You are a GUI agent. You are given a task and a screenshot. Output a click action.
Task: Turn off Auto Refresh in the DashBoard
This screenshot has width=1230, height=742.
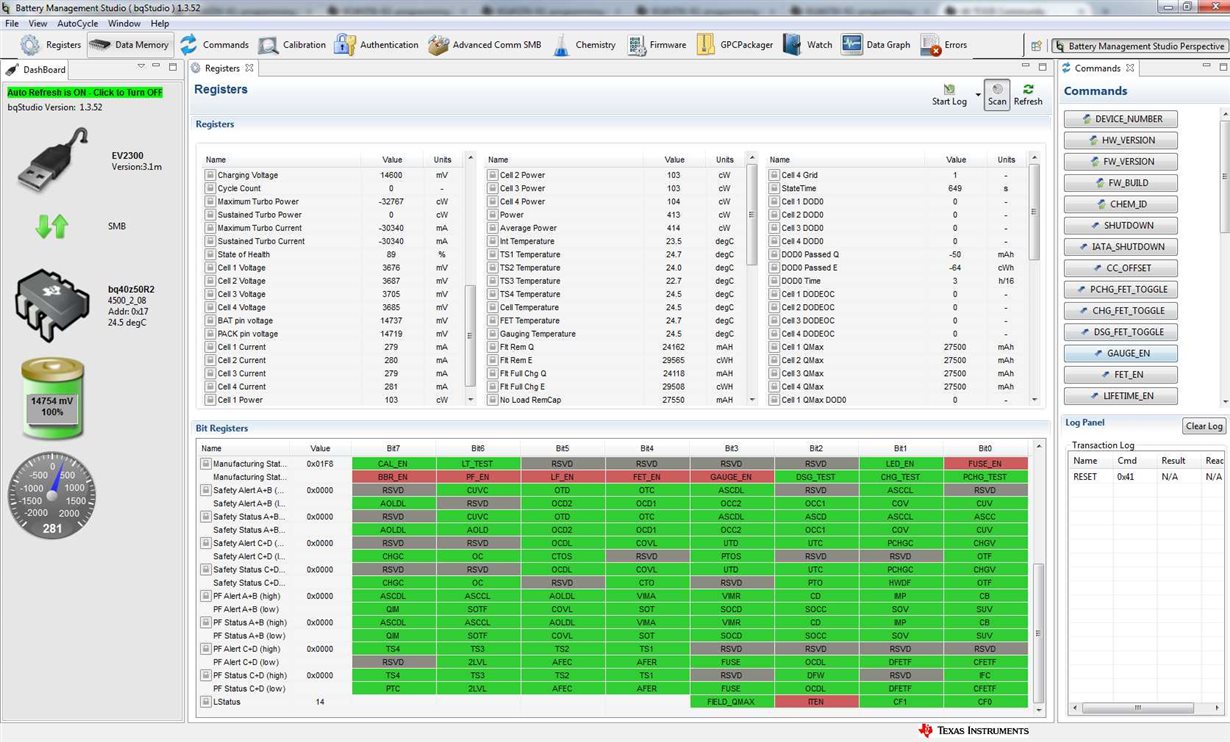pyautogui.click(x=85, y=92)
